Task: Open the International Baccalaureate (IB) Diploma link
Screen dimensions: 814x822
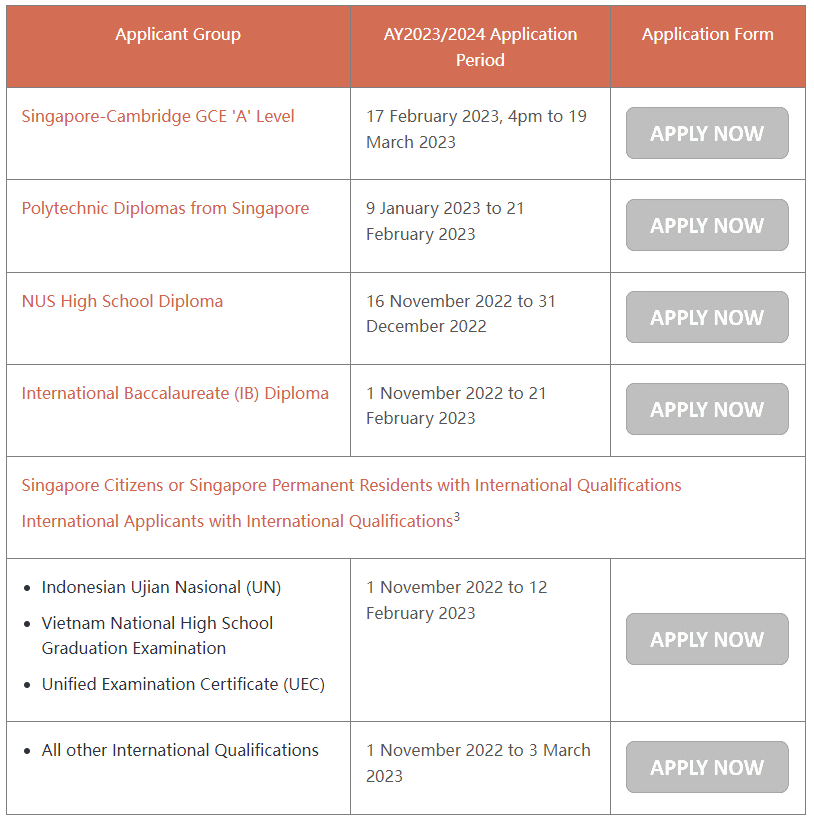Action: 175,393
